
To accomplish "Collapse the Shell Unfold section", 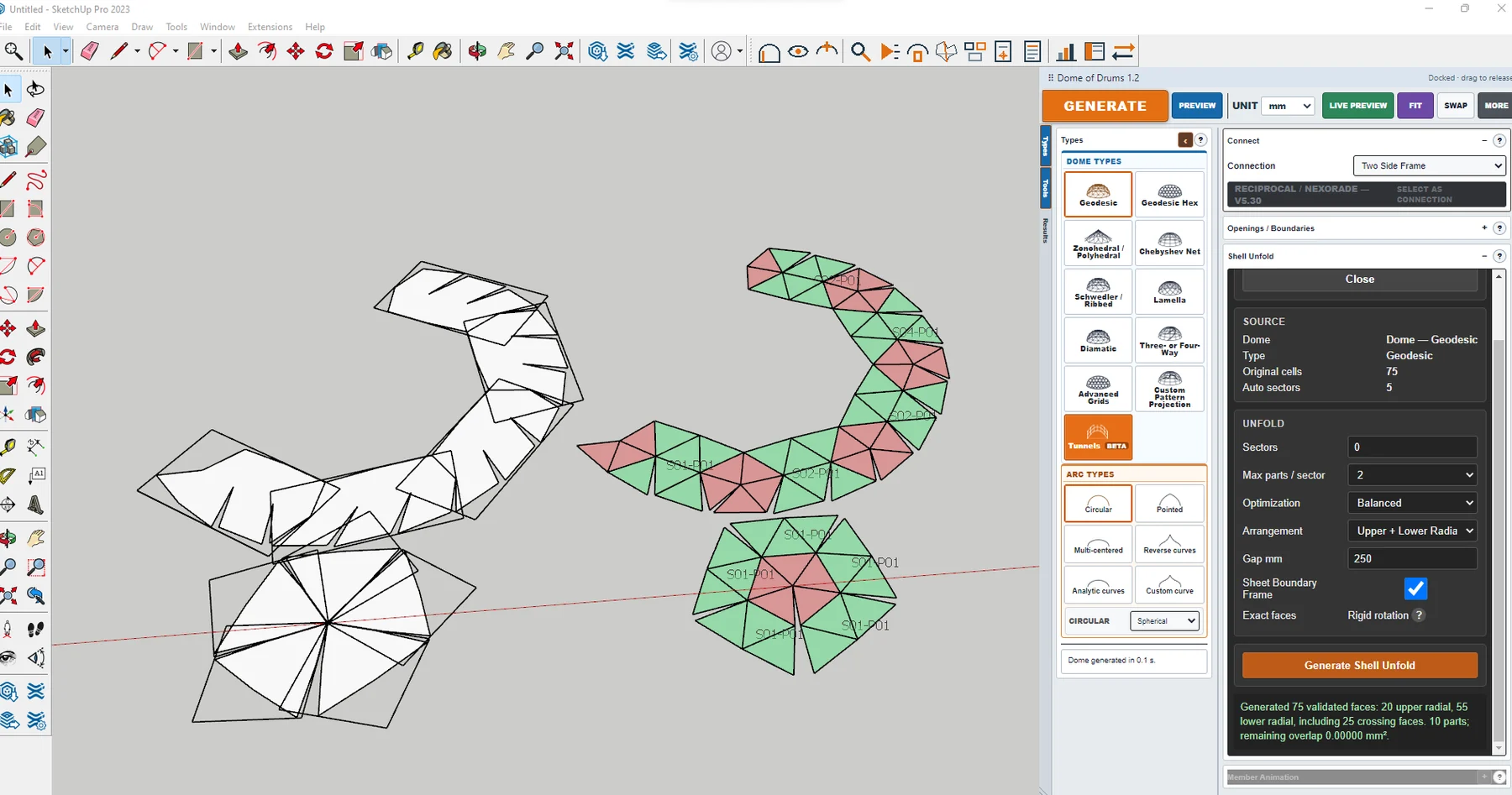I will coord(1484,255).
